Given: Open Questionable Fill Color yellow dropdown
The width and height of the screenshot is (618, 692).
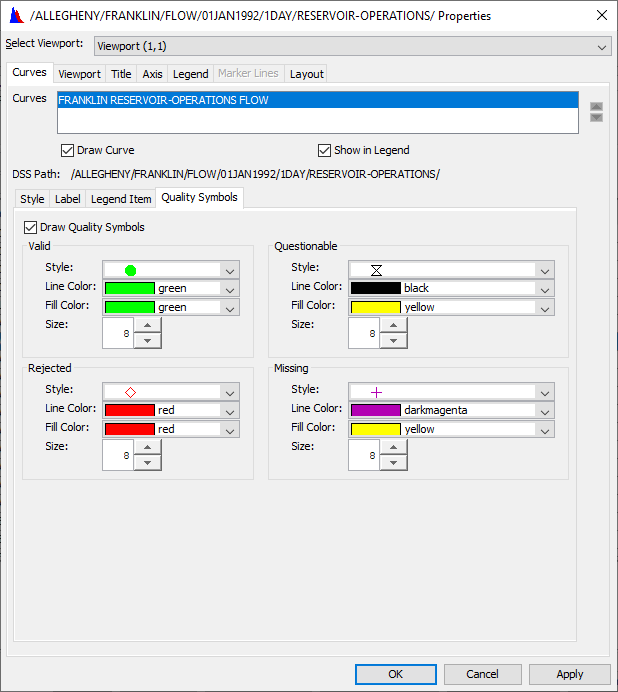Looking at the screenshot, I should tap(544, 307).
